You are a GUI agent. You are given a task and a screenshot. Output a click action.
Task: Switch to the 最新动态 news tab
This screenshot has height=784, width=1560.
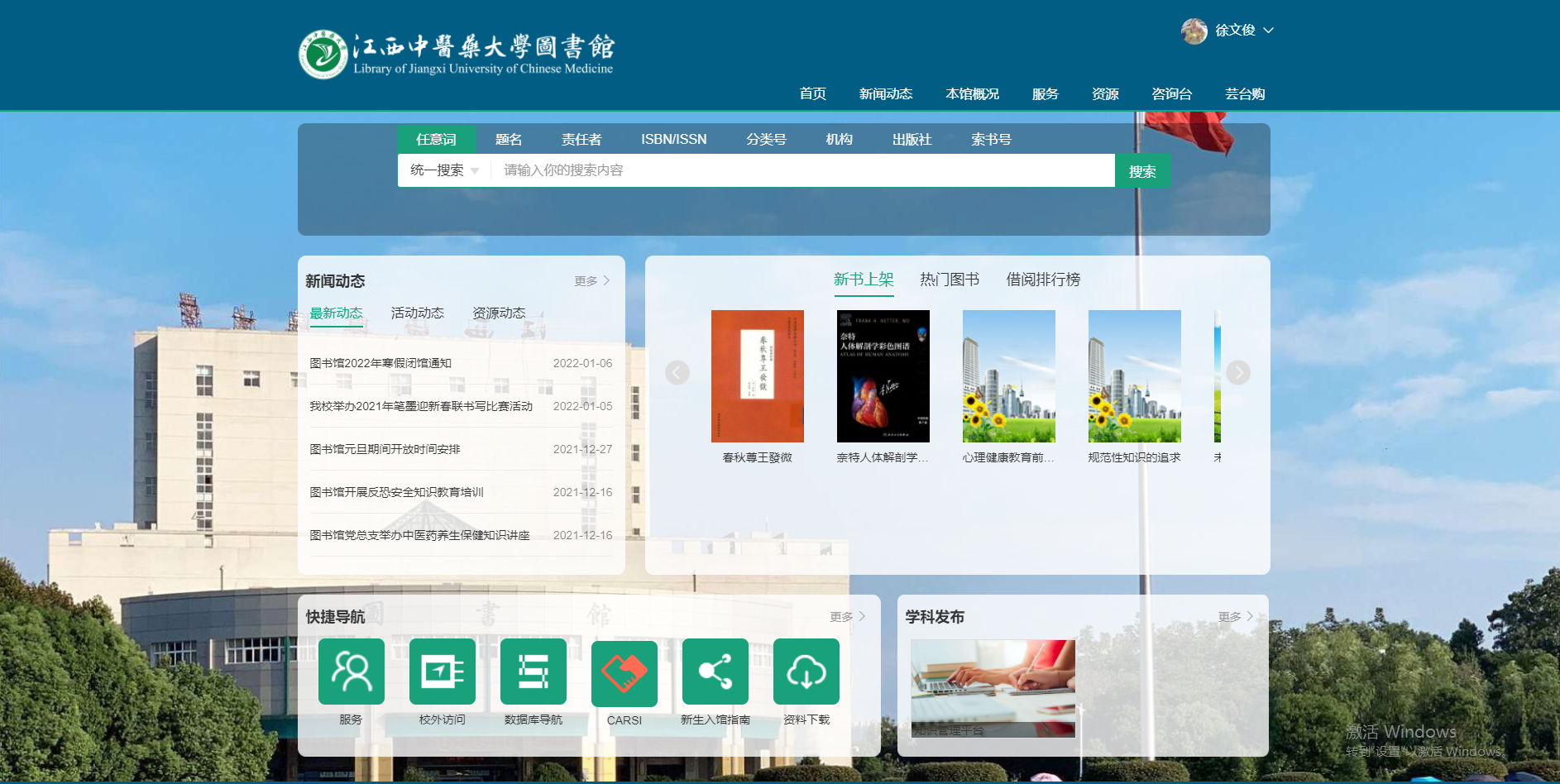[x=337, y=313]
